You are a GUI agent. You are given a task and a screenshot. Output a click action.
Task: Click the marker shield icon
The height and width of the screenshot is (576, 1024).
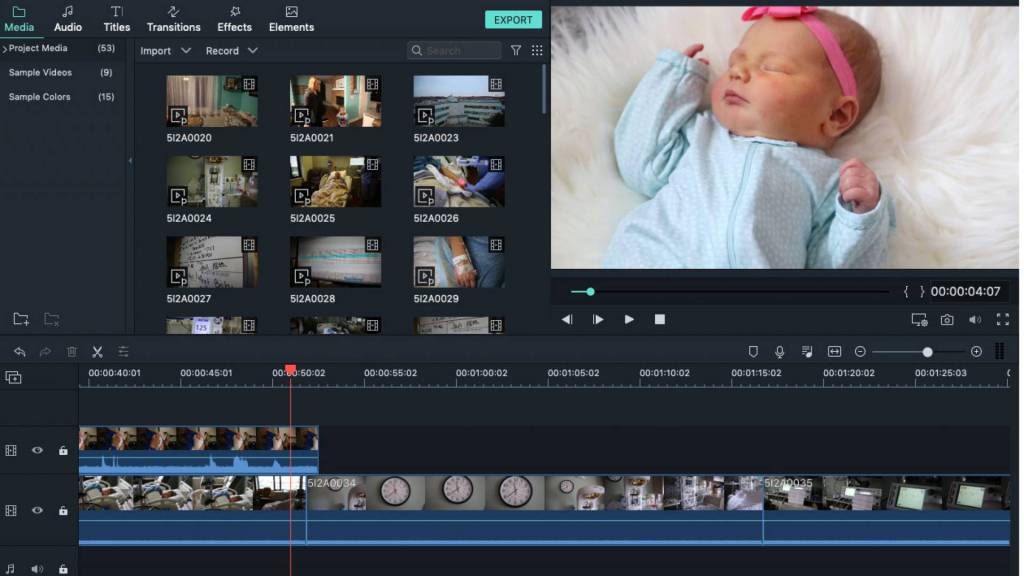point(753,351)
